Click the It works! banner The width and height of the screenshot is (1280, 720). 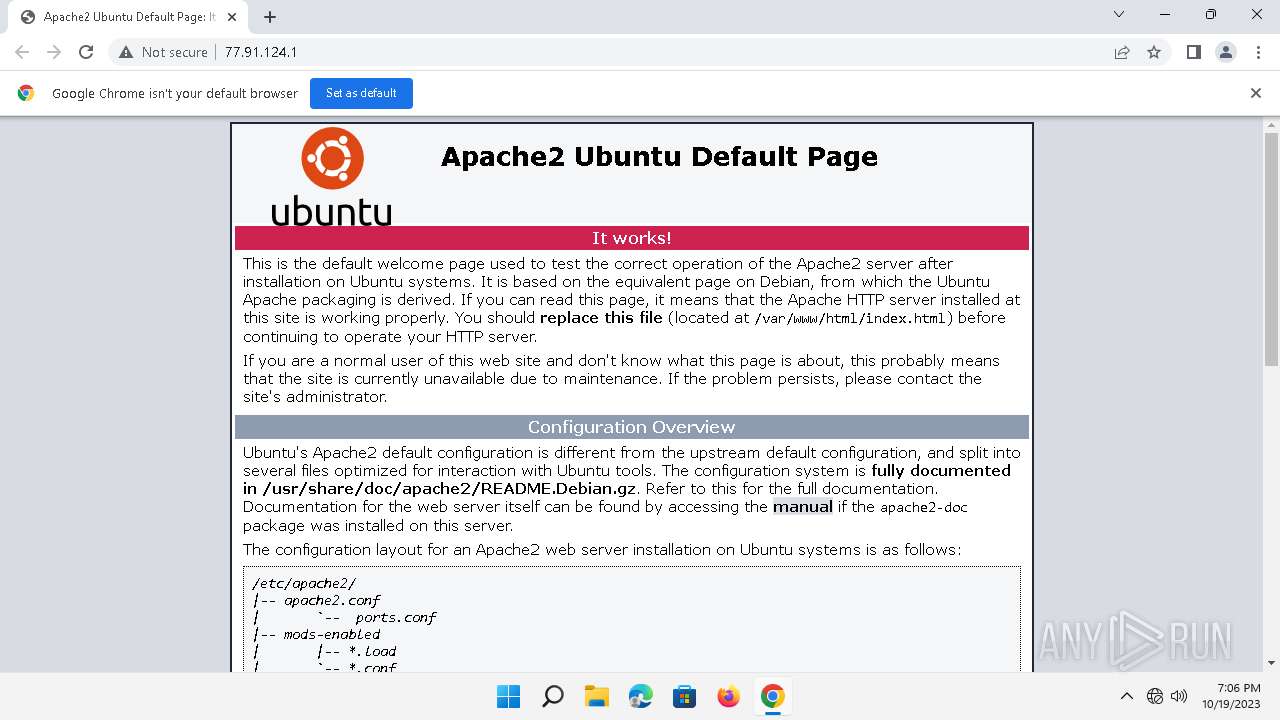tap(632, 238)
